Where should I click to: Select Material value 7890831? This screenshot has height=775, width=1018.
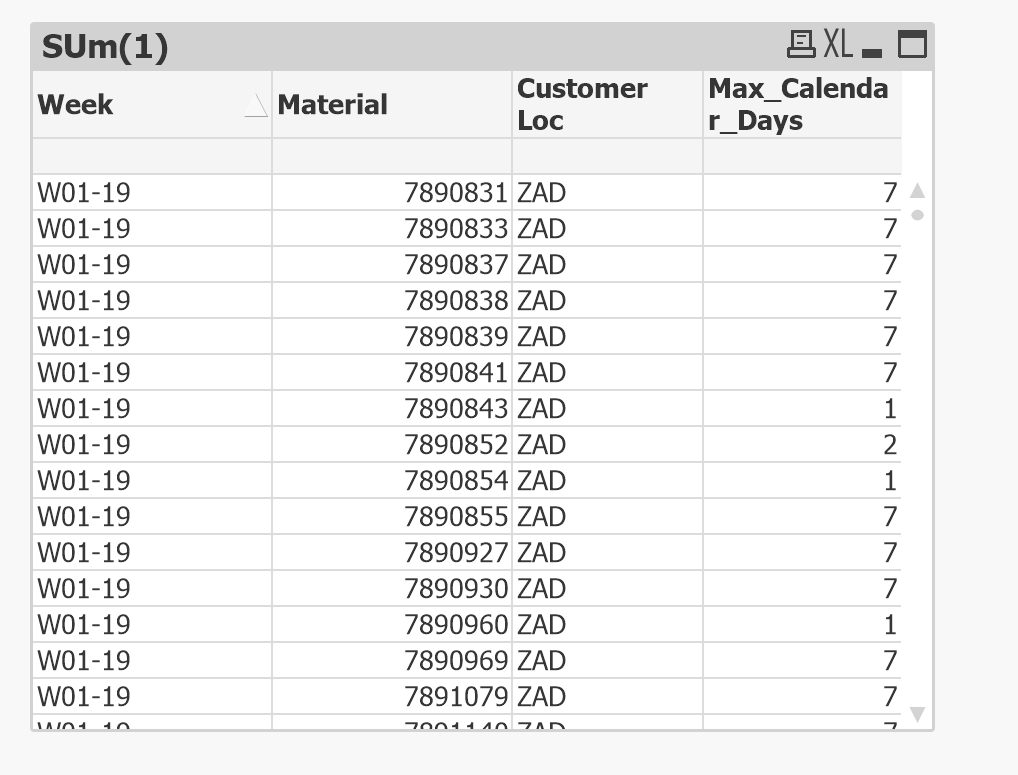457,193
